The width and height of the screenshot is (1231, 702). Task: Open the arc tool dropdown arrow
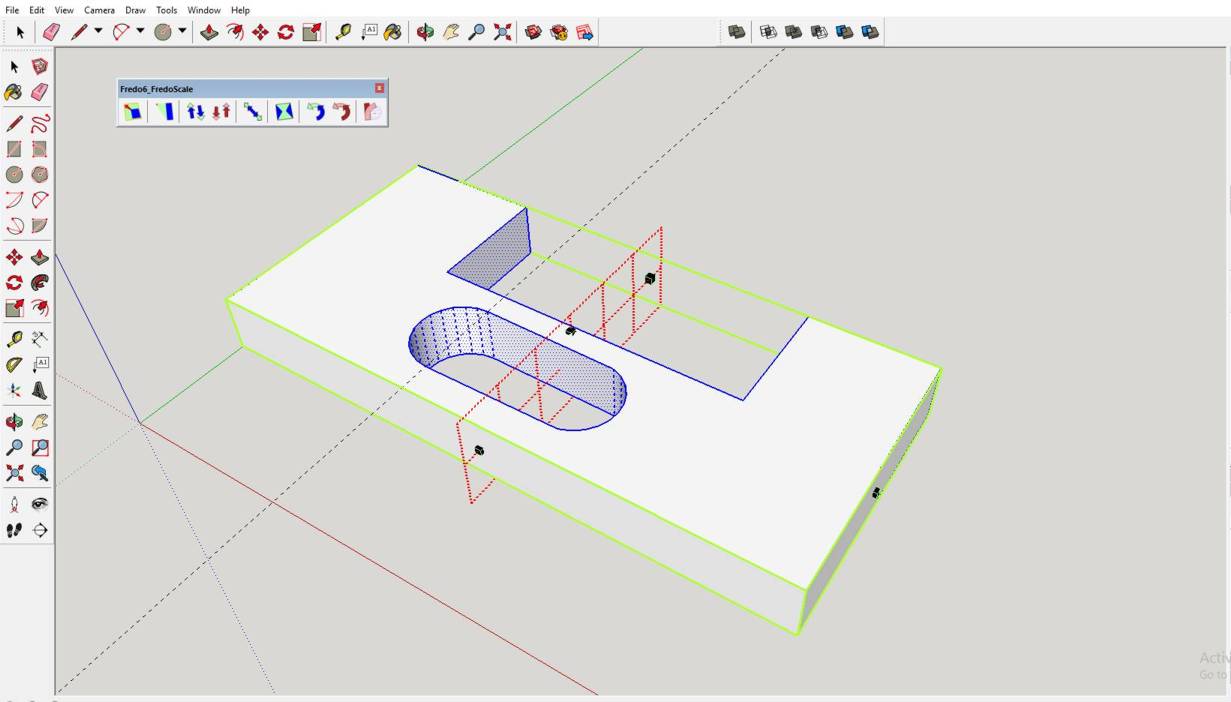point(140,31)
